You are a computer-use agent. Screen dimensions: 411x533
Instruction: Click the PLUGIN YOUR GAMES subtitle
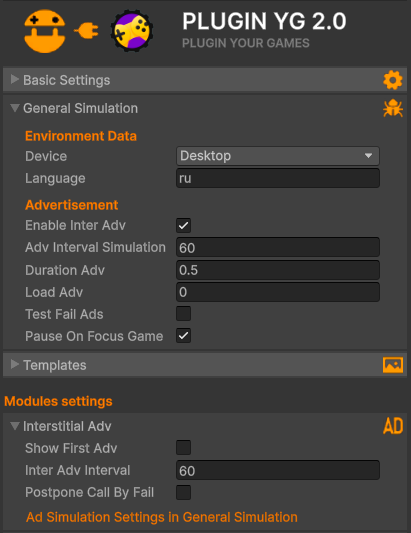[x=245, y=43]
